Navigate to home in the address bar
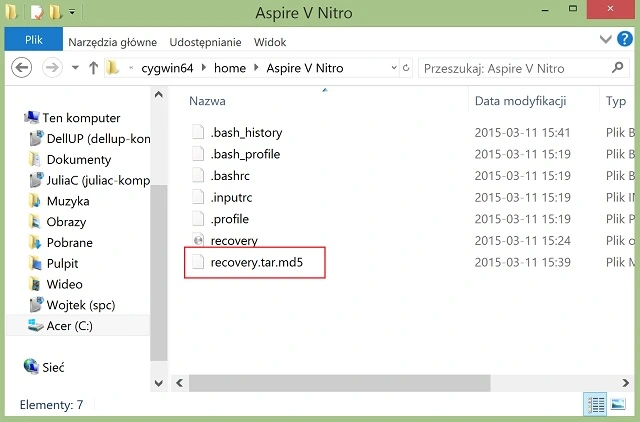The image size is (640, 422). (230, 68)
